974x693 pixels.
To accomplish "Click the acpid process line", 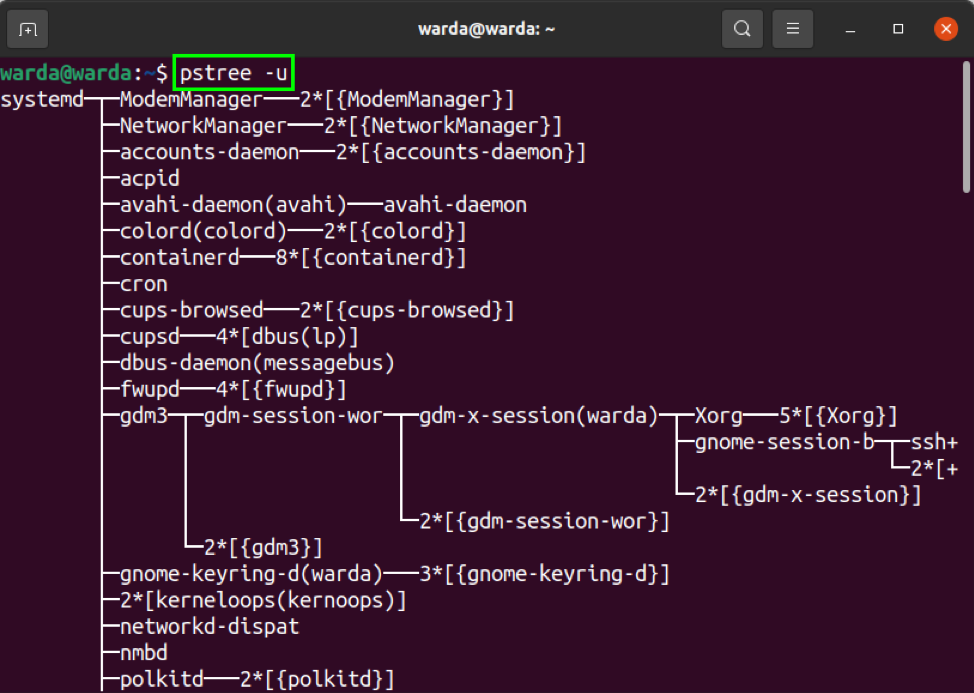I will (150, 179).
